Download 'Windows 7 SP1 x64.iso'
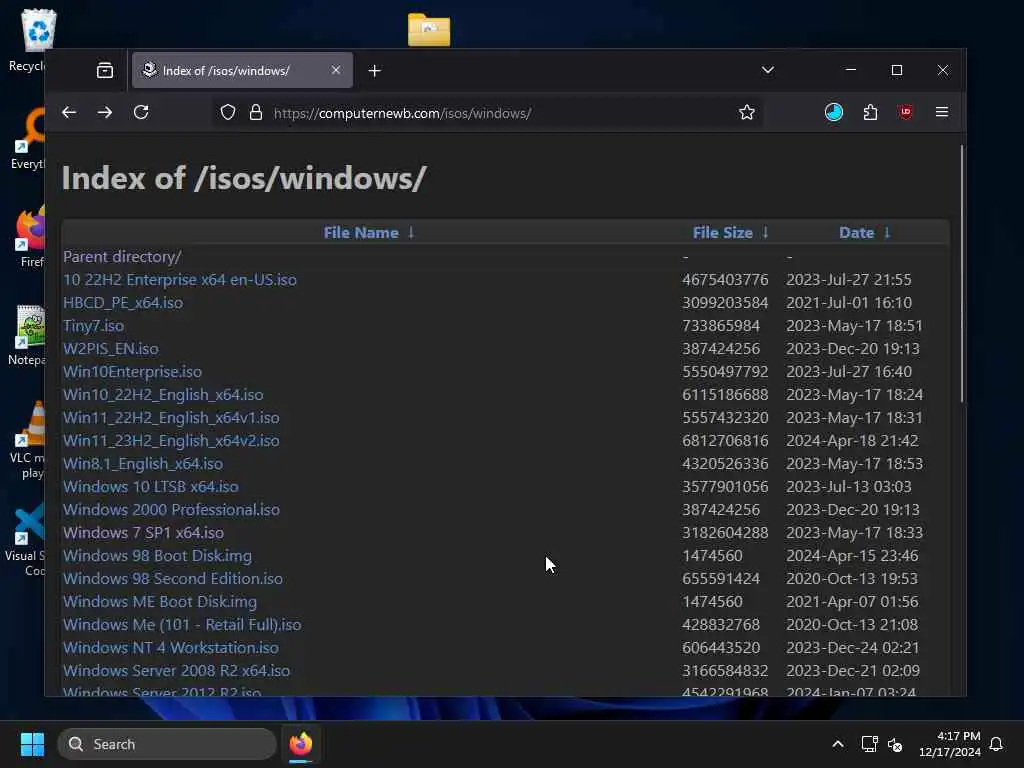The width and height of the screenshot is (1024, 768). coord(144,532)
